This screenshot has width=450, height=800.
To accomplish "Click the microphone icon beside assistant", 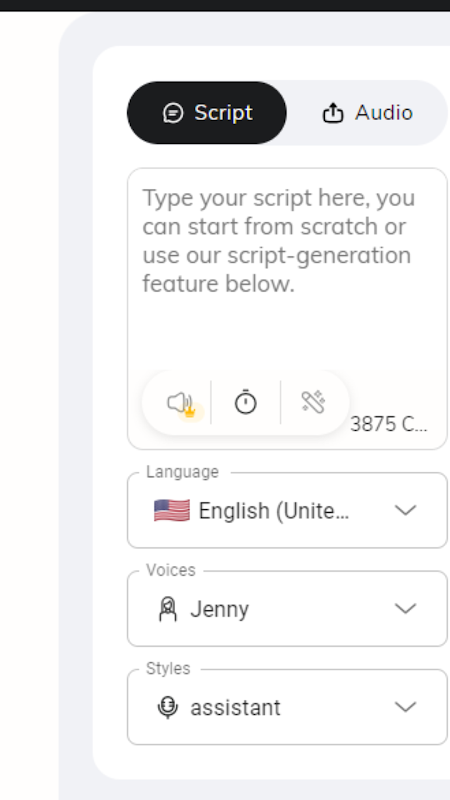I will [168, 708].
